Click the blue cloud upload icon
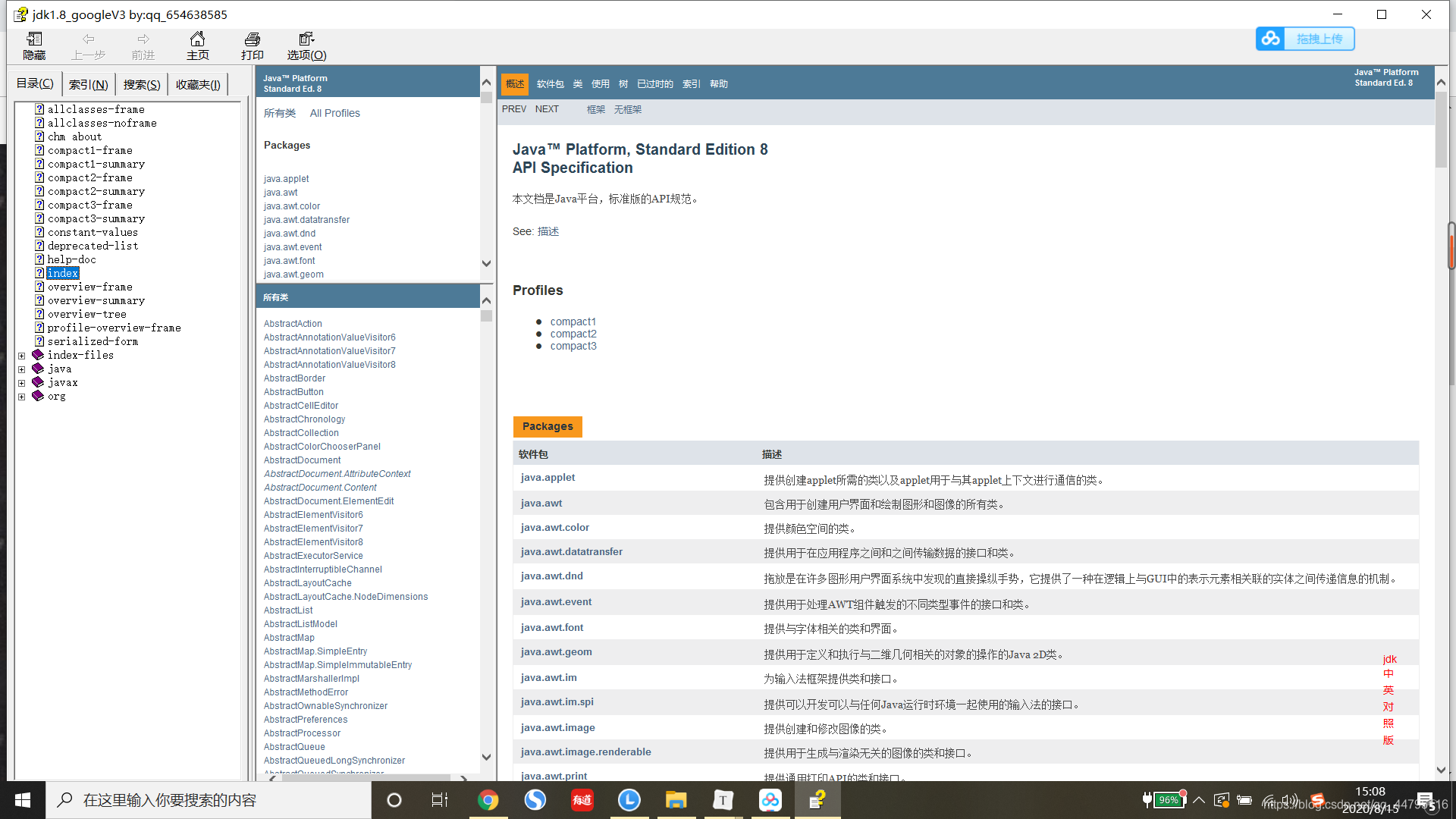1456x819 pixels. click(1270, 38)
